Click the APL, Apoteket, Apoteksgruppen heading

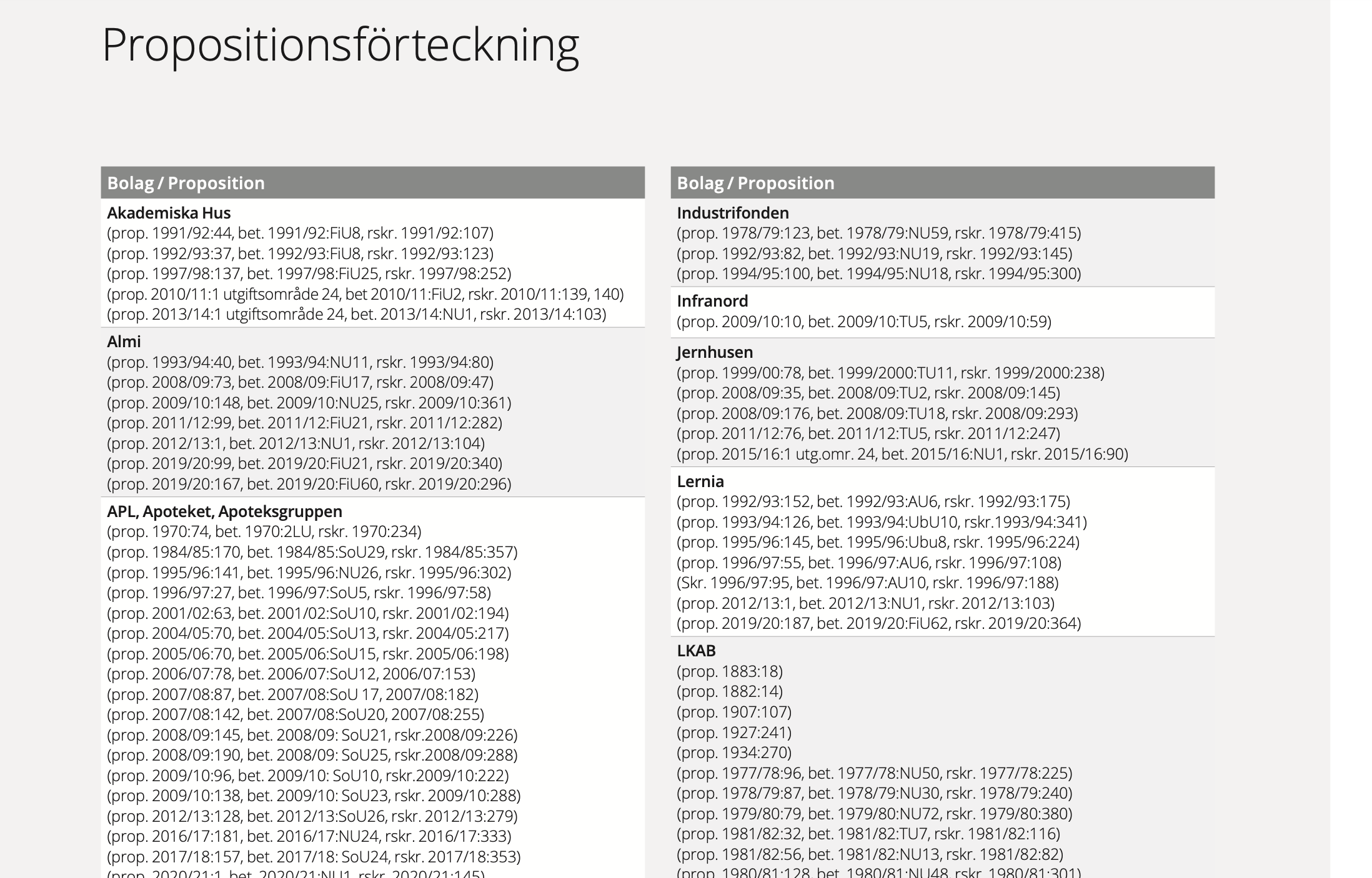pyautogui.click(x=224, y=511)
